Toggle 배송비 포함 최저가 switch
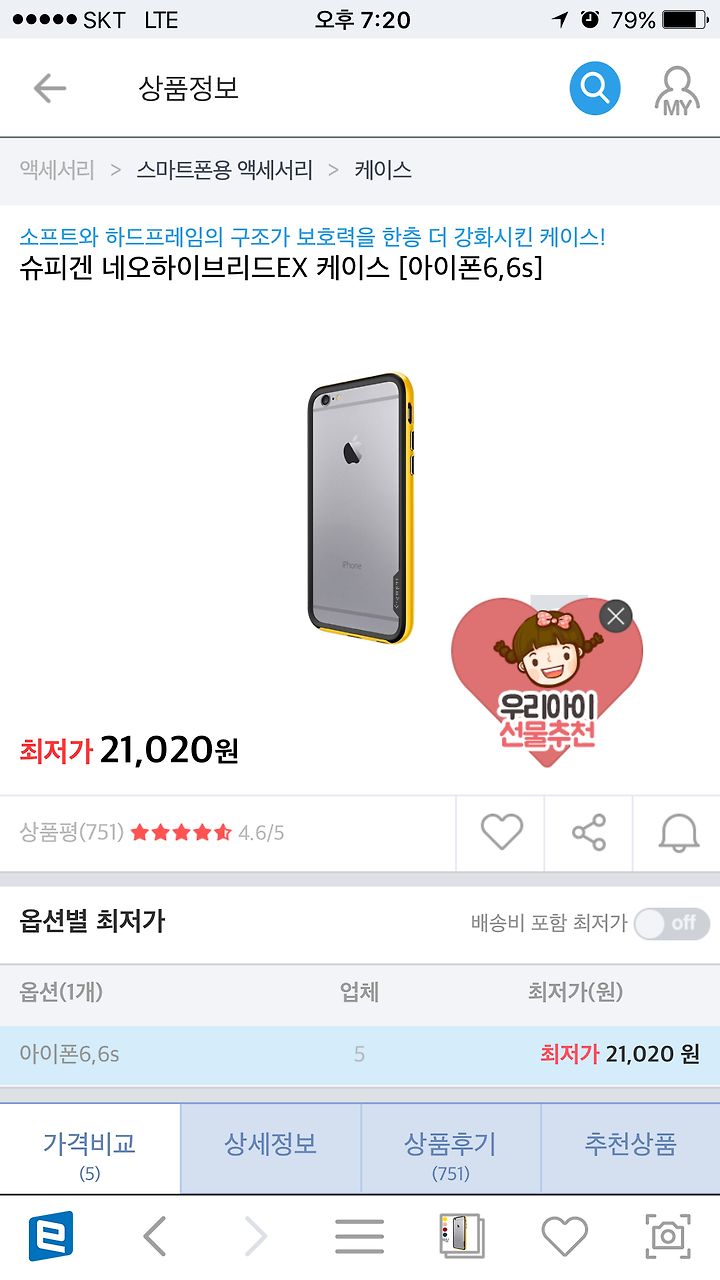 [x=672, y=923]
